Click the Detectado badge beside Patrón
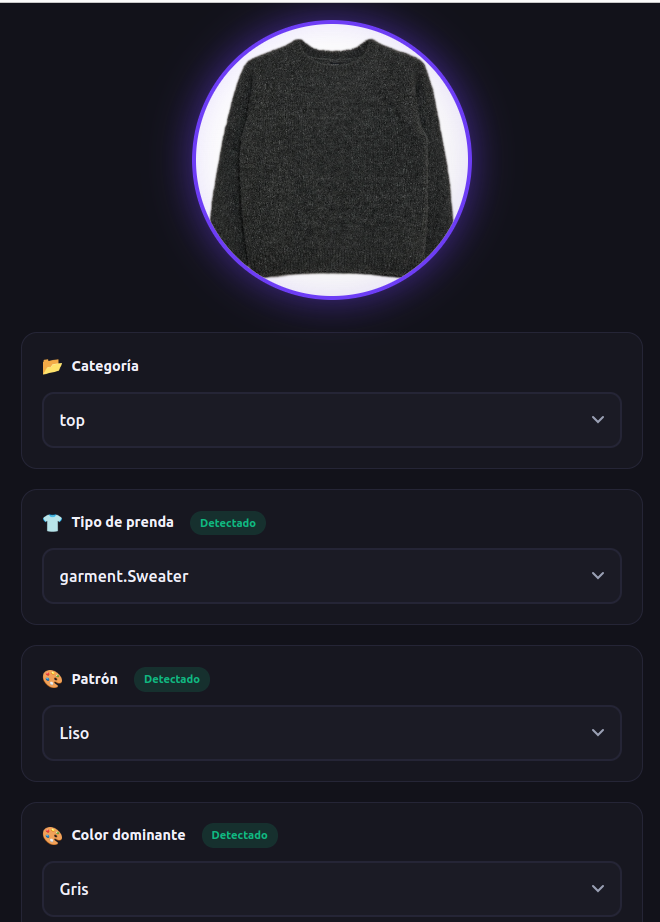 [172, 680]
